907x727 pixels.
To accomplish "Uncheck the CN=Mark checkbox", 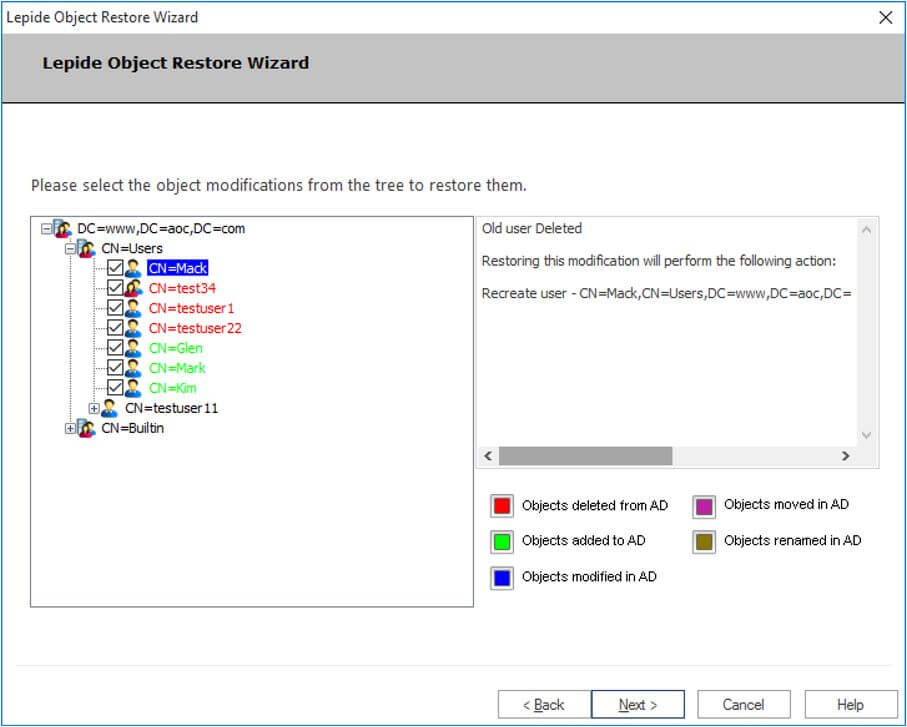I will (x=115, y=368).
